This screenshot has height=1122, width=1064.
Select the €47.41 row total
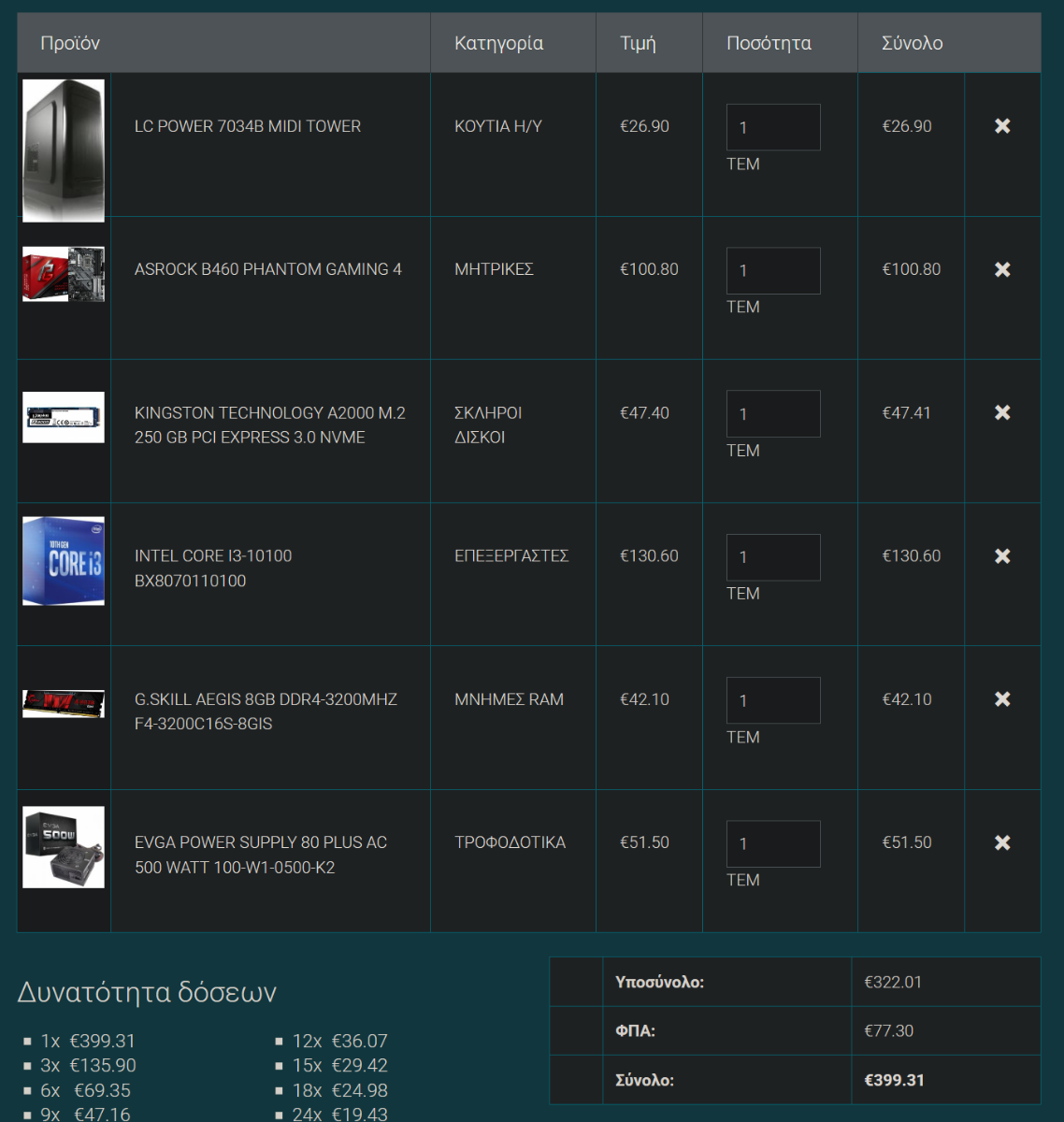906,412
